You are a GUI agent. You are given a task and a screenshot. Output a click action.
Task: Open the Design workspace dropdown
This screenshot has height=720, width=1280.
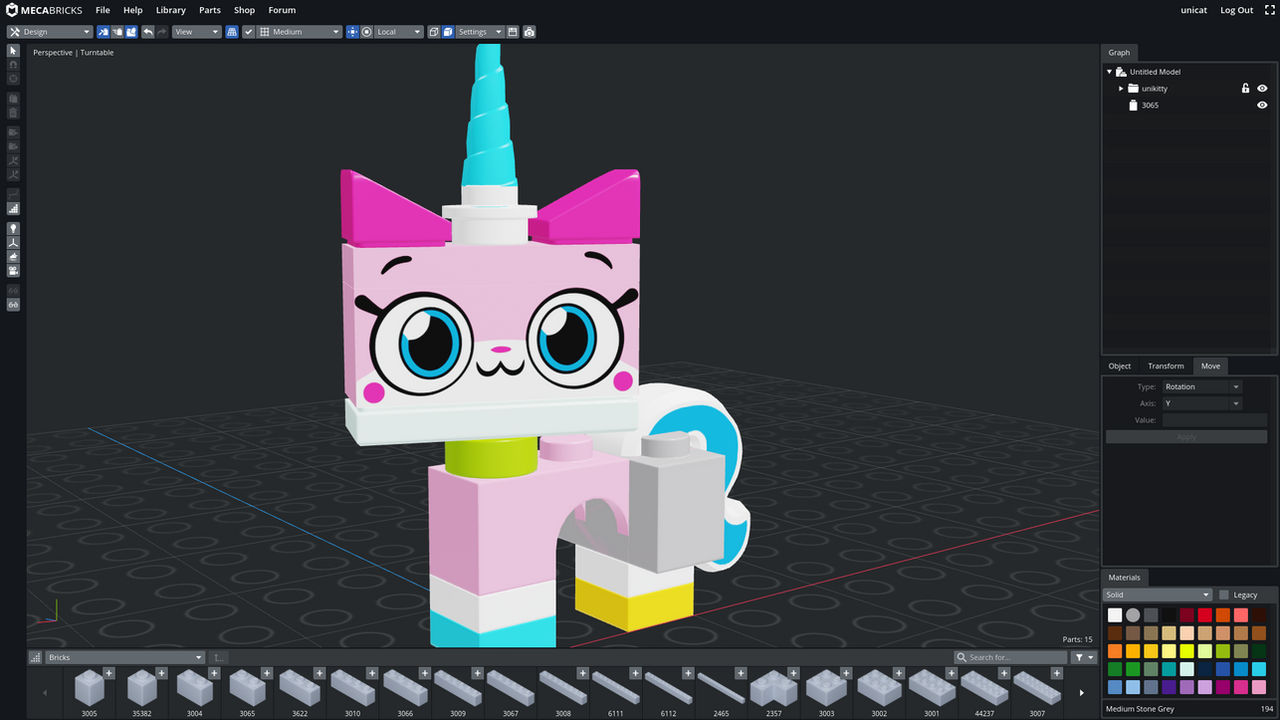[x=50, y=32]
